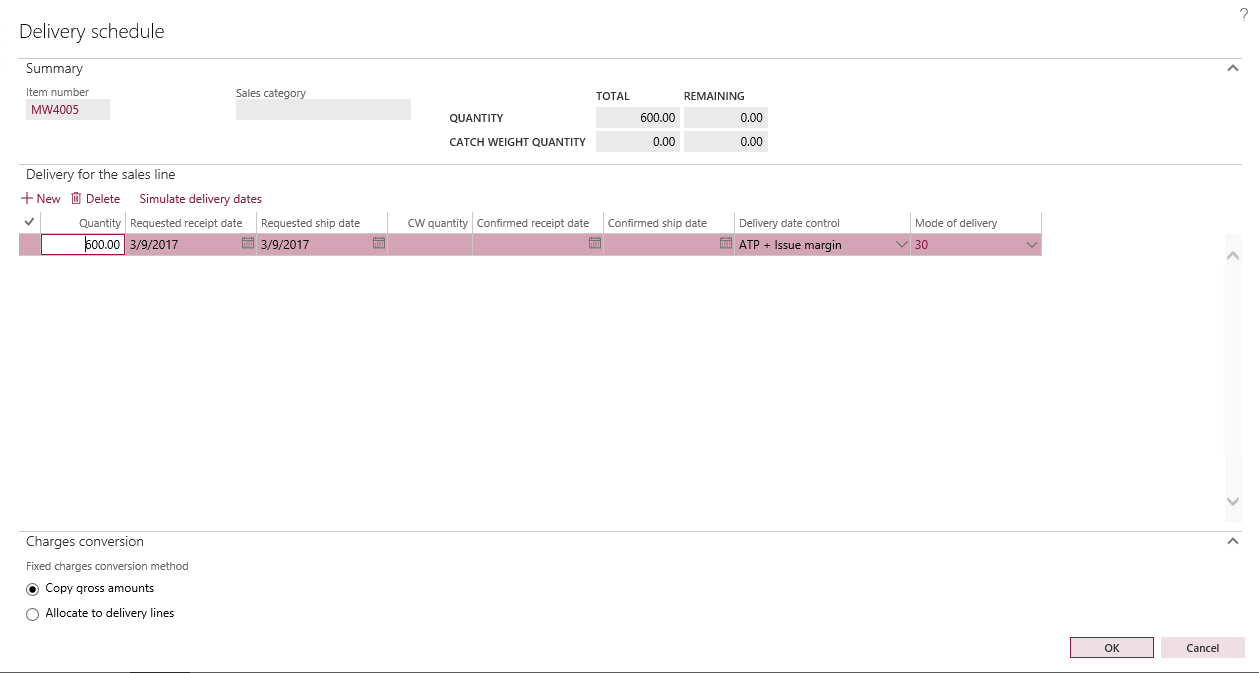Open the help question mark icon

tap(1244, 15)
